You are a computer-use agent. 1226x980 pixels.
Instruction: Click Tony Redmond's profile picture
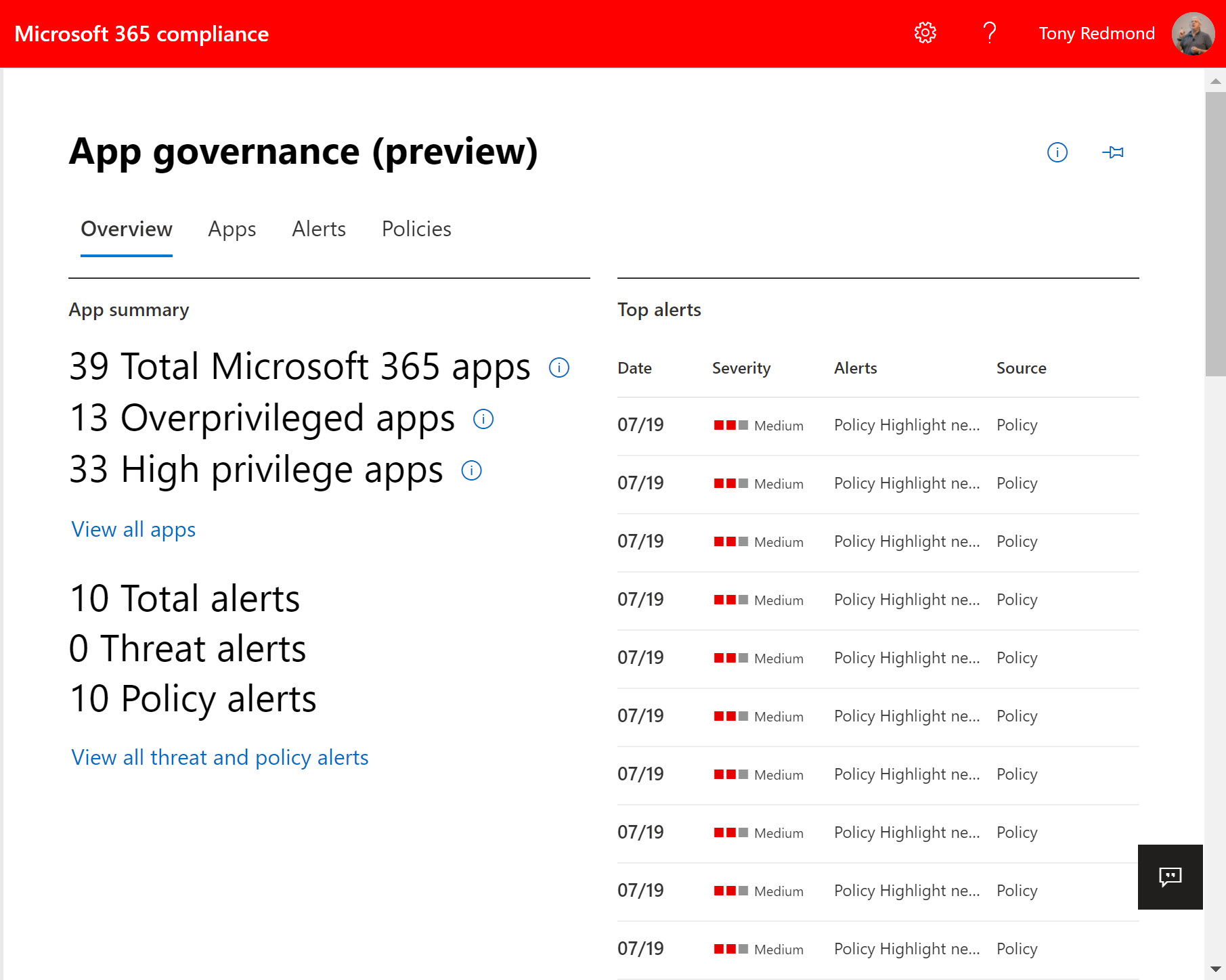[1193, 33]
